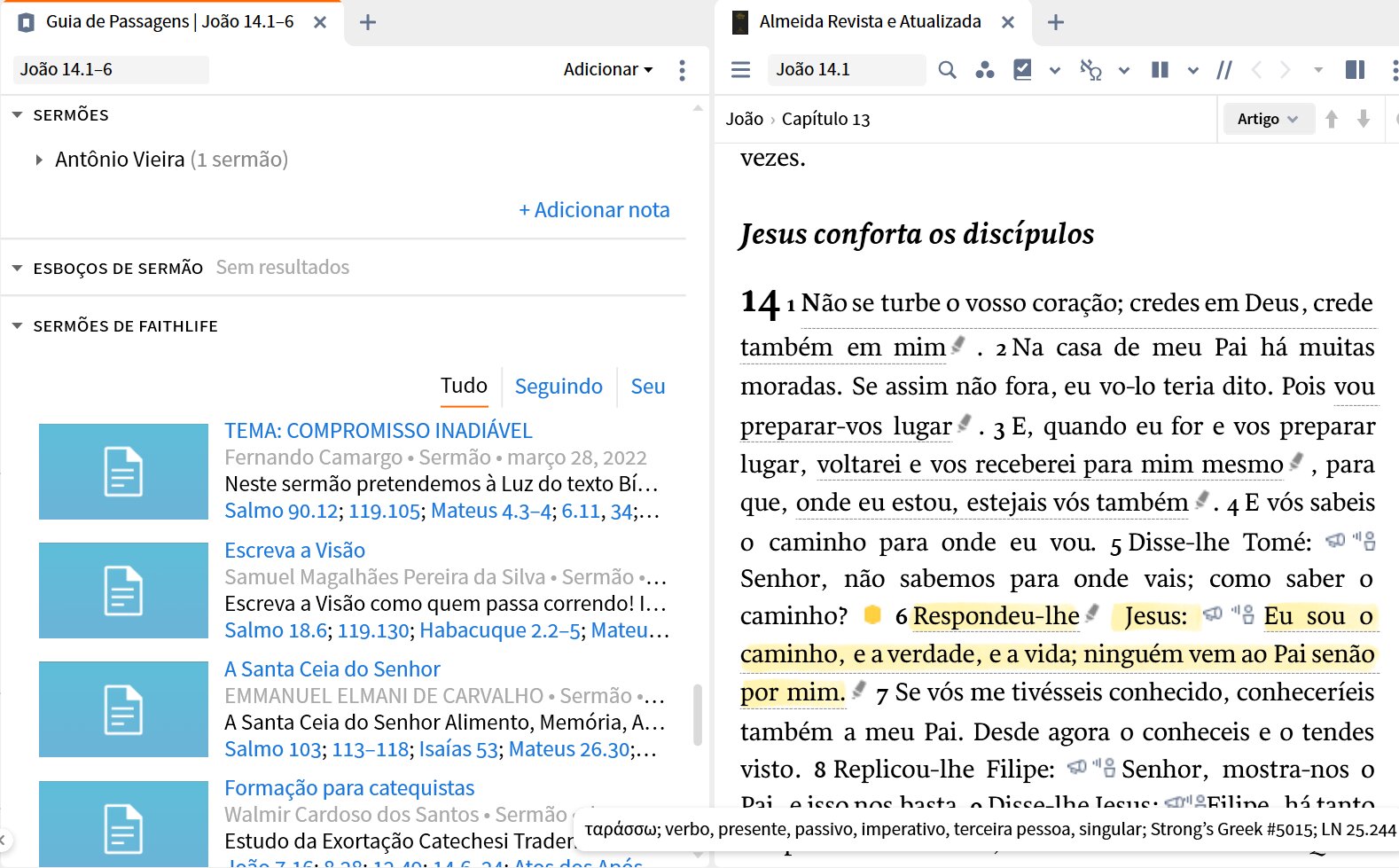1399x868 pixels.
Task: Click the Guia de Passagens tab book icon
Action: [x=27, y=22]
